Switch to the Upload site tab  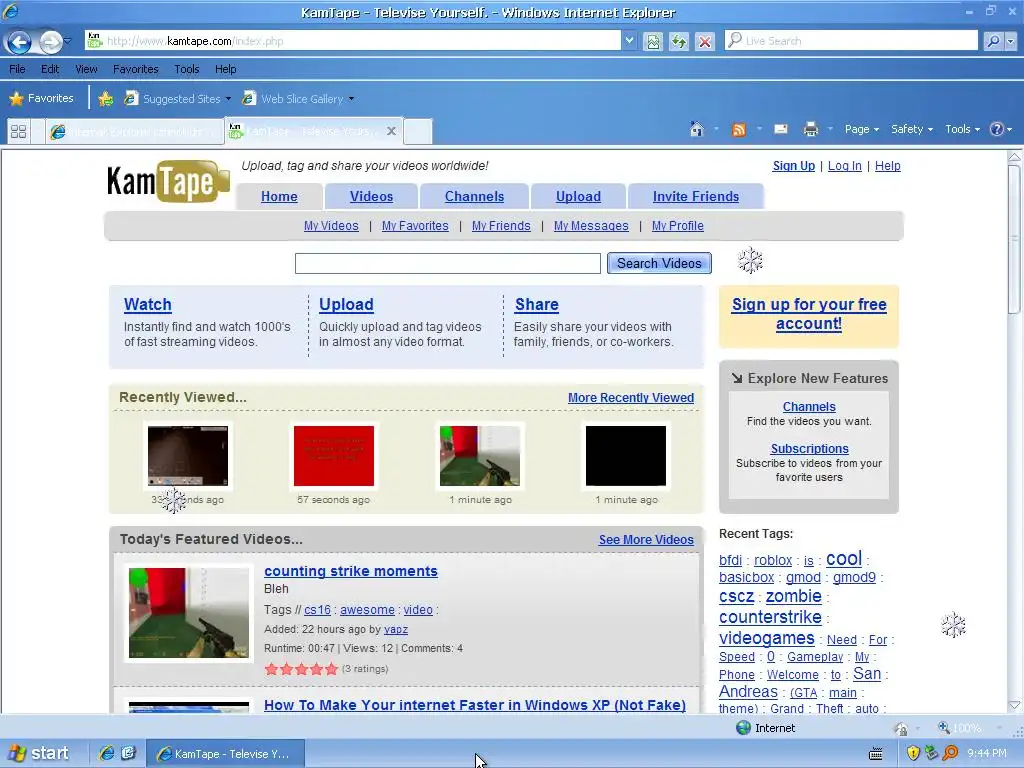(x=578, y=197)
